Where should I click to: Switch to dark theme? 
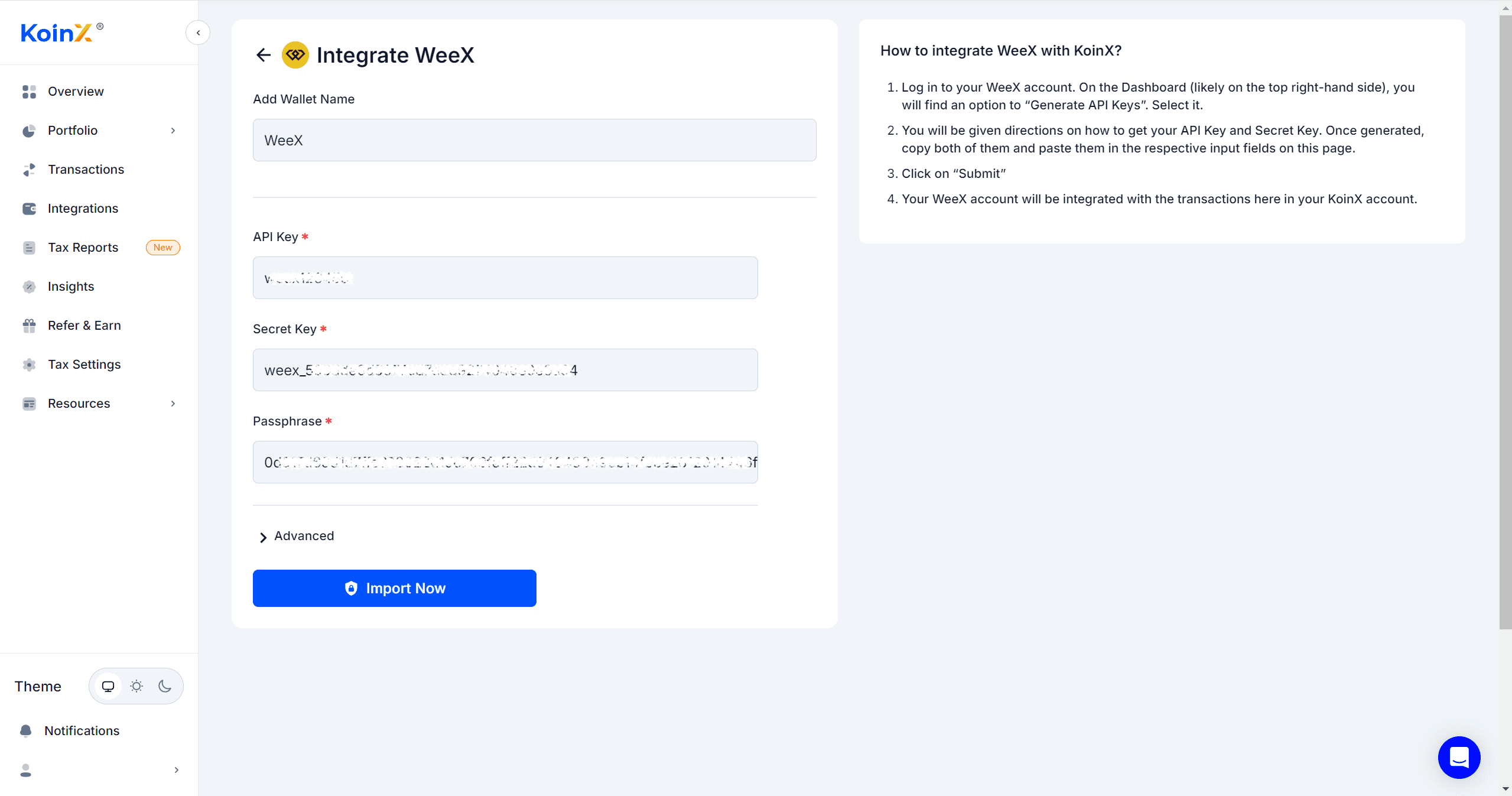pyautogui.click(x=165, y=686)
